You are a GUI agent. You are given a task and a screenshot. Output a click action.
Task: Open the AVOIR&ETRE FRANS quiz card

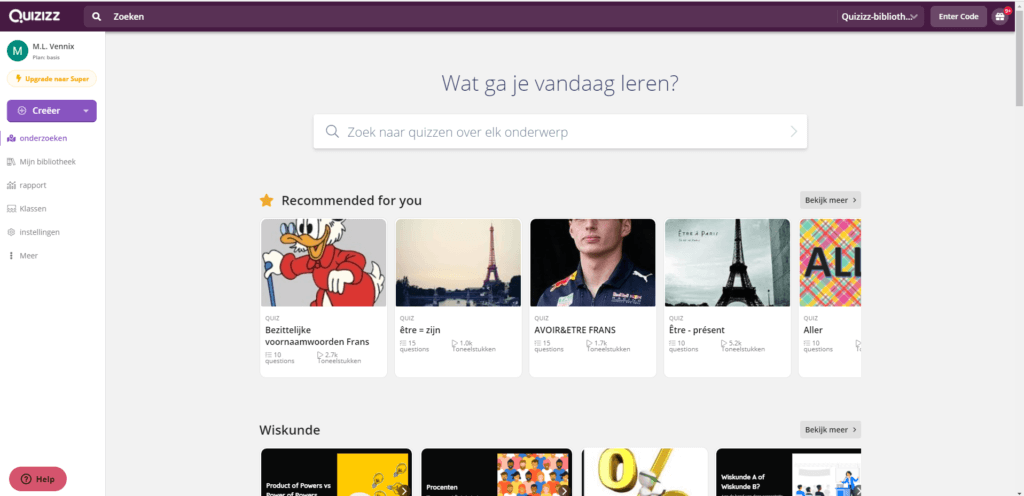coord(592,297)
